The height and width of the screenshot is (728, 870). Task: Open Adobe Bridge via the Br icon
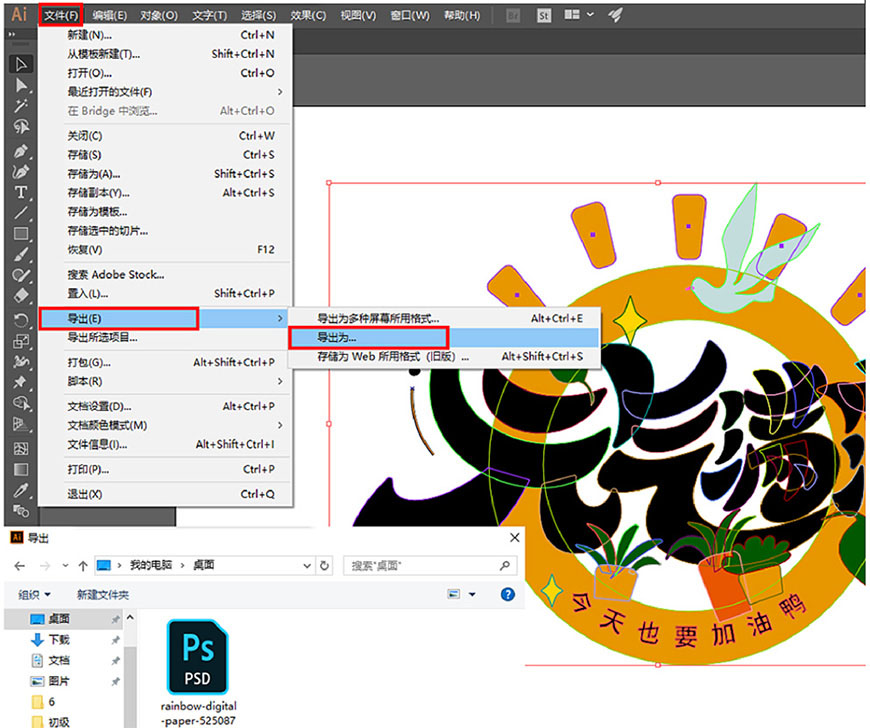(x=514, y=15)
